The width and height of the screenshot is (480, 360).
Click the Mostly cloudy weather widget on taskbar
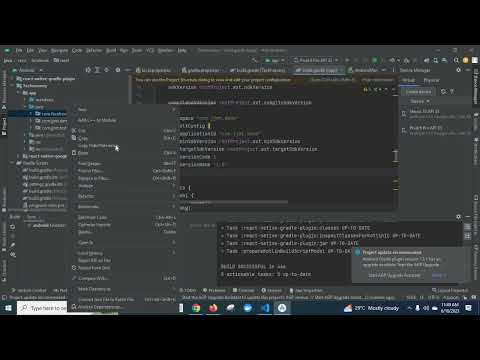(x=371, y=308)
